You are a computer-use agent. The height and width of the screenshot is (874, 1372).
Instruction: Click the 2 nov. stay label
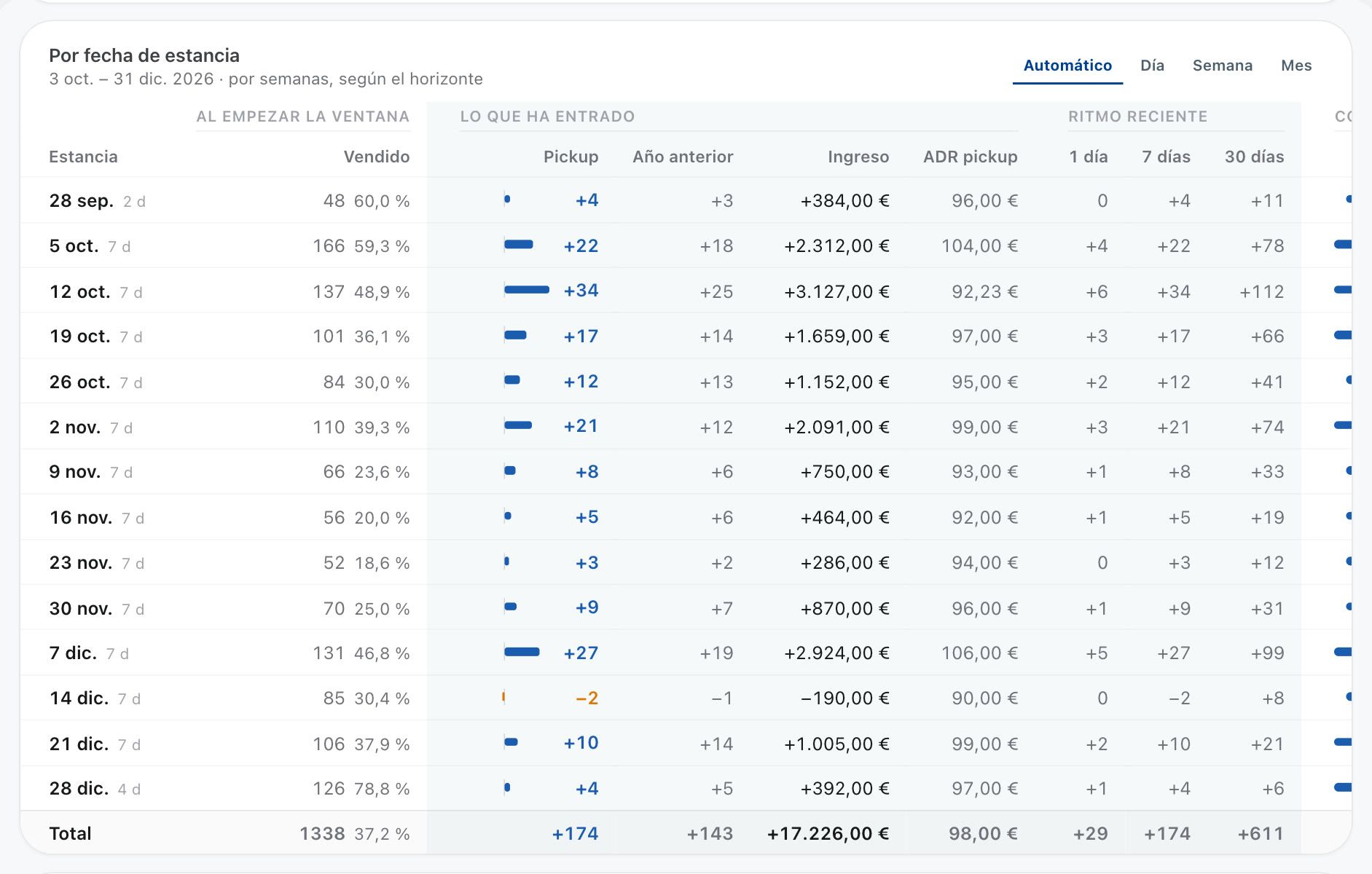74,427
